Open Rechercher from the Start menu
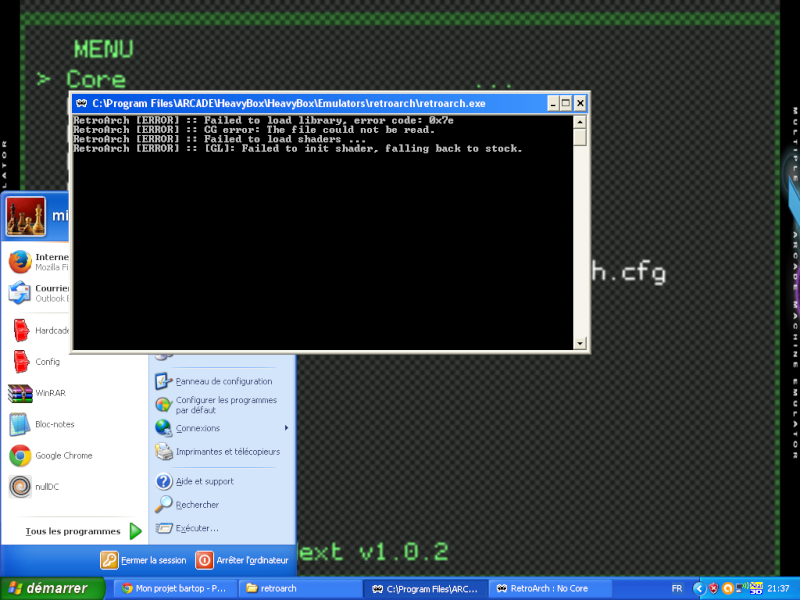 [x=187, y=505]
